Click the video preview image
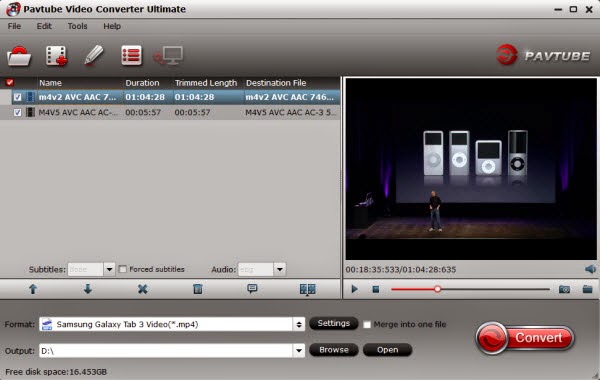This screenshot has height=380, width=600. coord(471,169)
